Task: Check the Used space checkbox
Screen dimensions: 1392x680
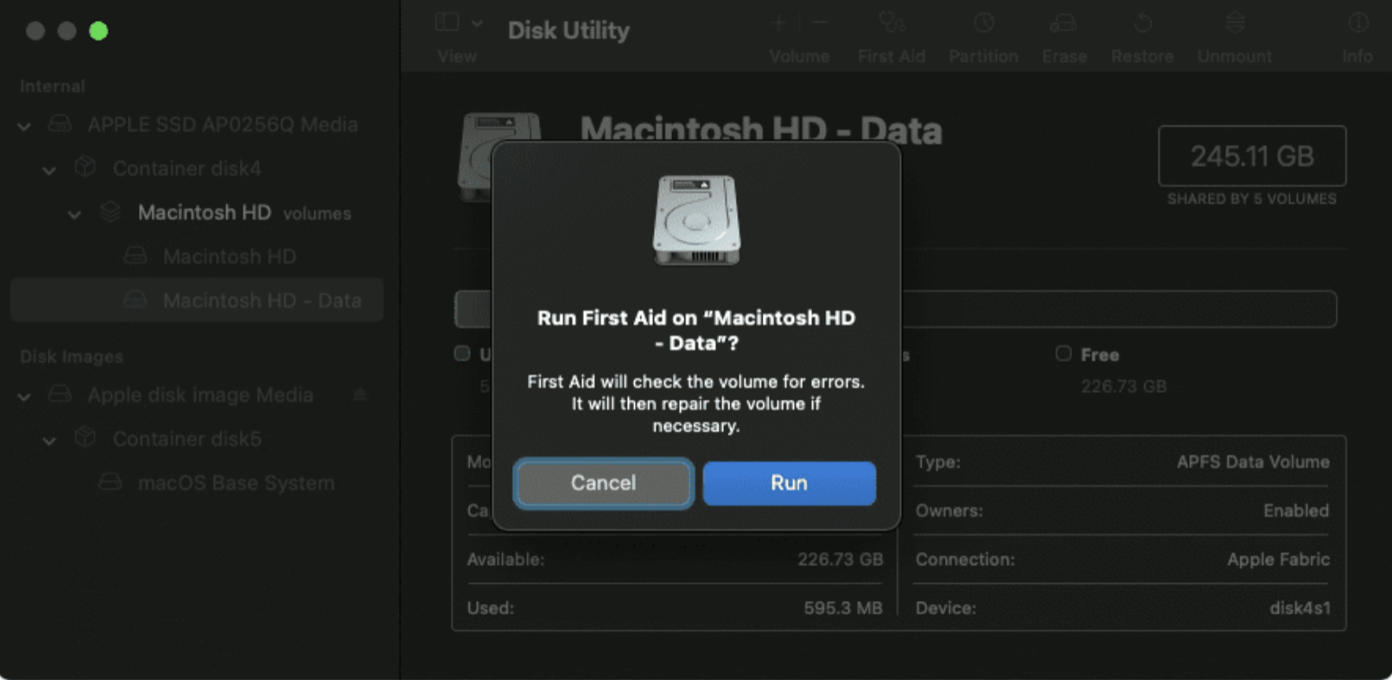Action: (461, 353)
